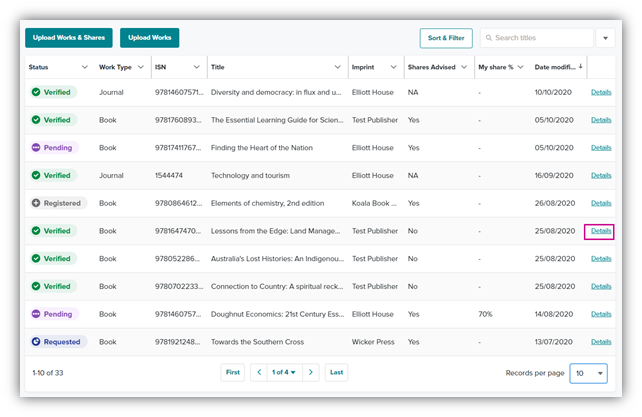Click the Pending icon for Finding the Heart row
The width and height of the screenshot is (642, 417).
pyautogui.click(x=36, y=147)
